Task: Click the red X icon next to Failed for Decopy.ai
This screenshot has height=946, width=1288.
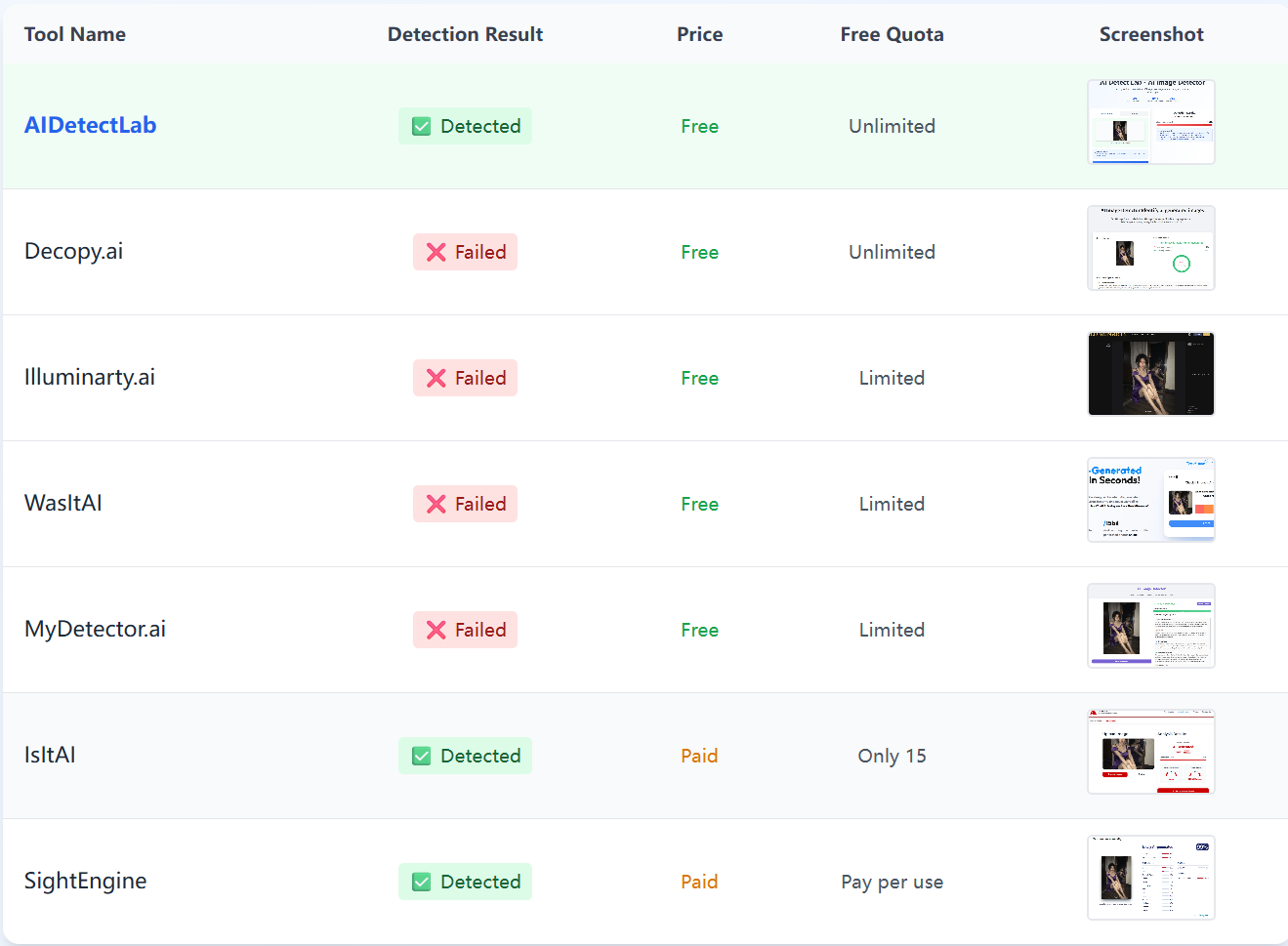Action: 436,252
